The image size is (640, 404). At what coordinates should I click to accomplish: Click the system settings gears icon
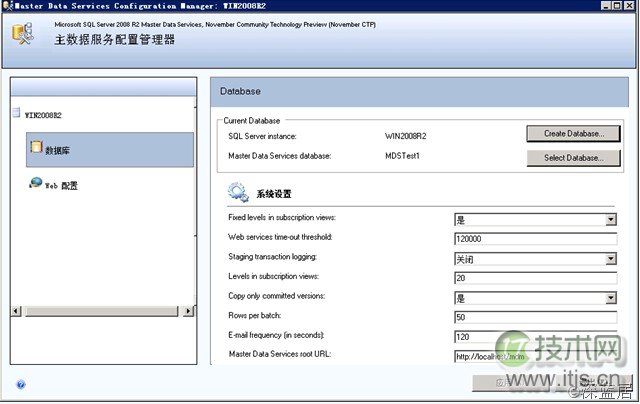click(x=238, y=192)
